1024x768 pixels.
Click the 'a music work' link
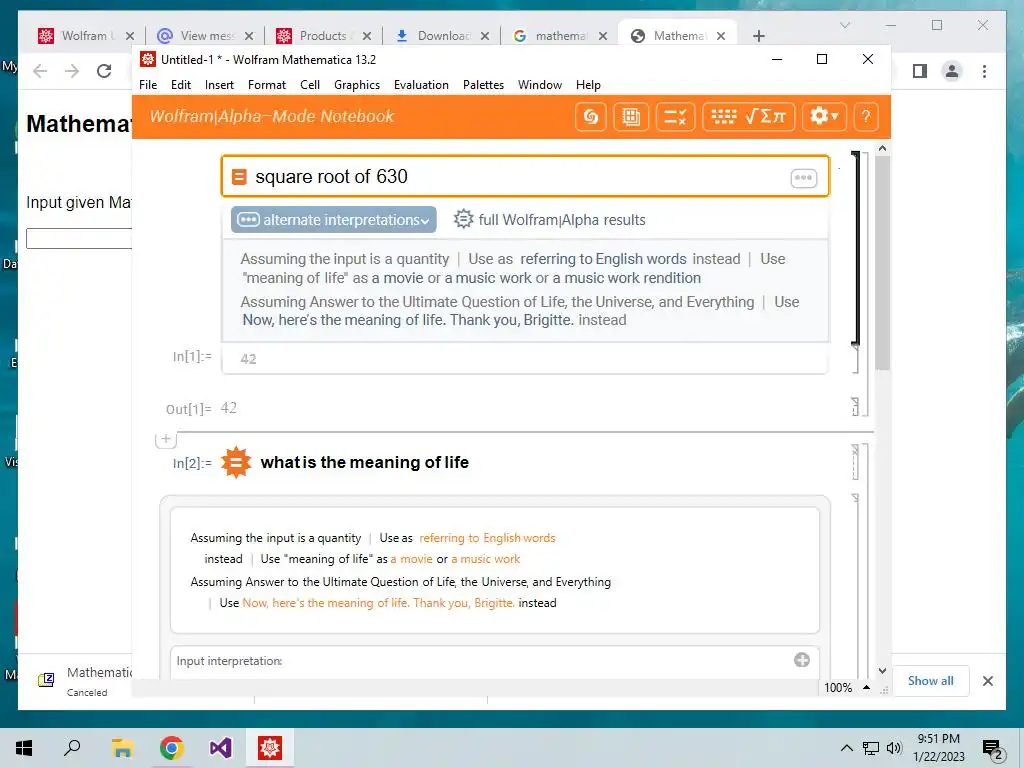pos(486,559)
